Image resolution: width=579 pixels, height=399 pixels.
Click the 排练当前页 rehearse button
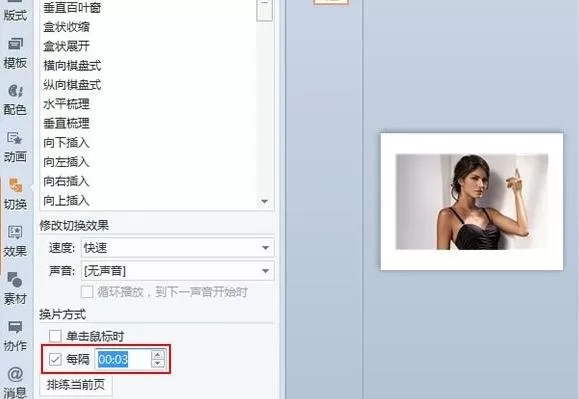(x=76, y=385)
